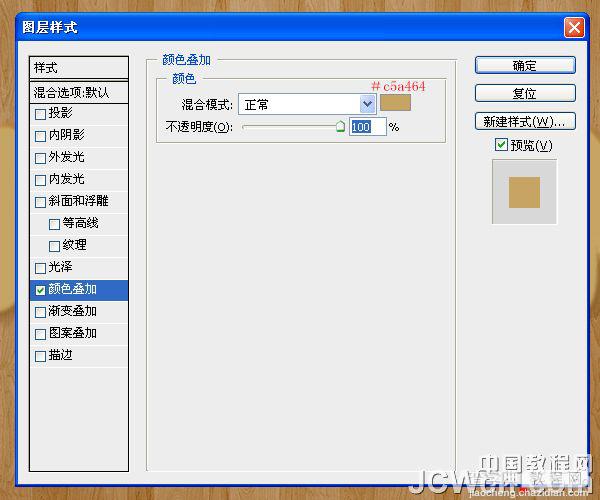The height and width of the screenshot is (500, 600).
Task: Toggle the 预览(V) preview checkbox
Action: tap(501, 145)
